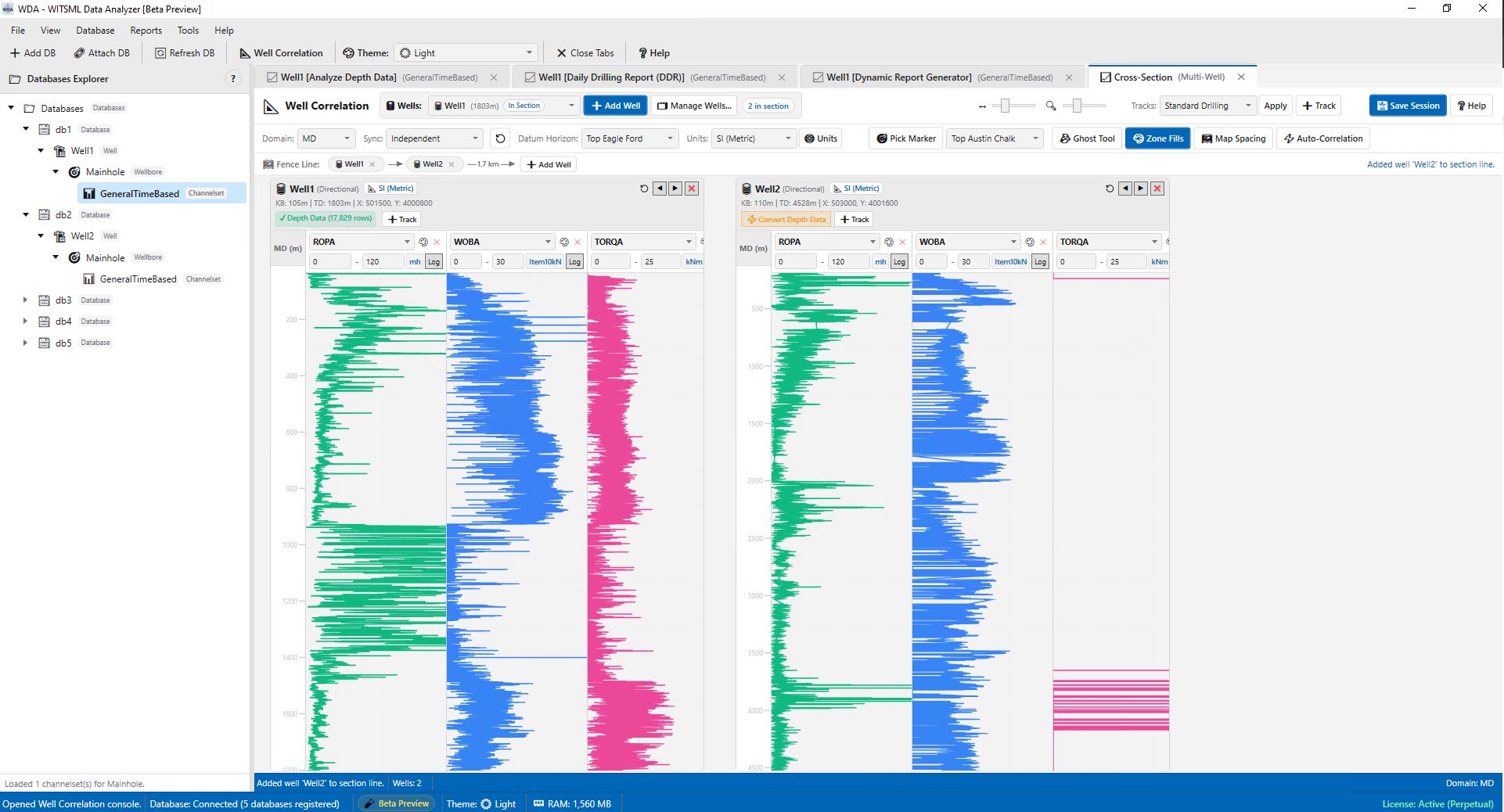Toggle Log scale for Well2 WOBA track

click(1041, 262)
